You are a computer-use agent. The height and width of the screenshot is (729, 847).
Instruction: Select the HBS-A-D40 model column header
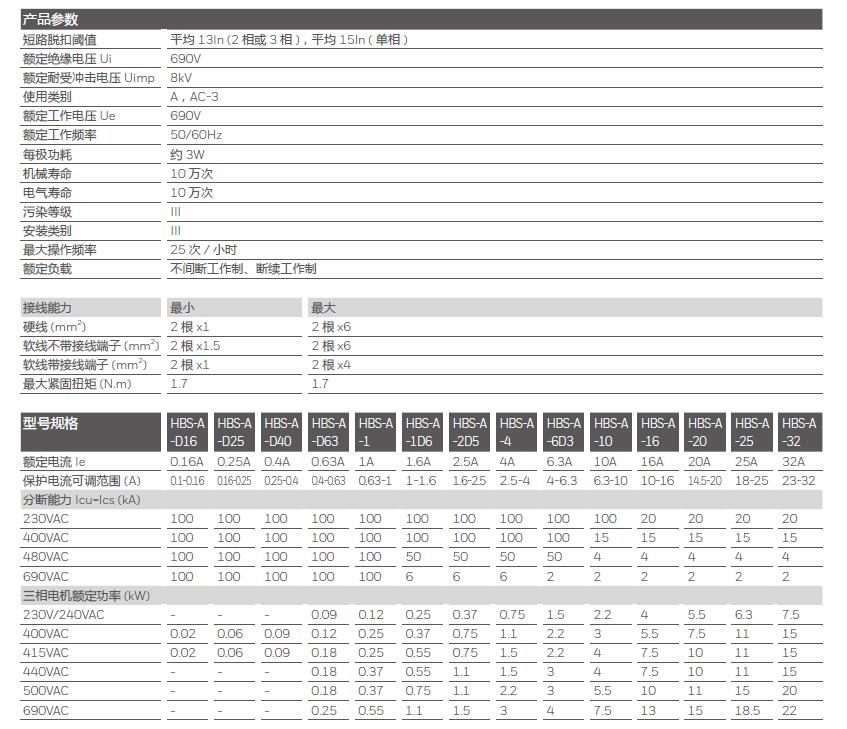pos(281,432)
